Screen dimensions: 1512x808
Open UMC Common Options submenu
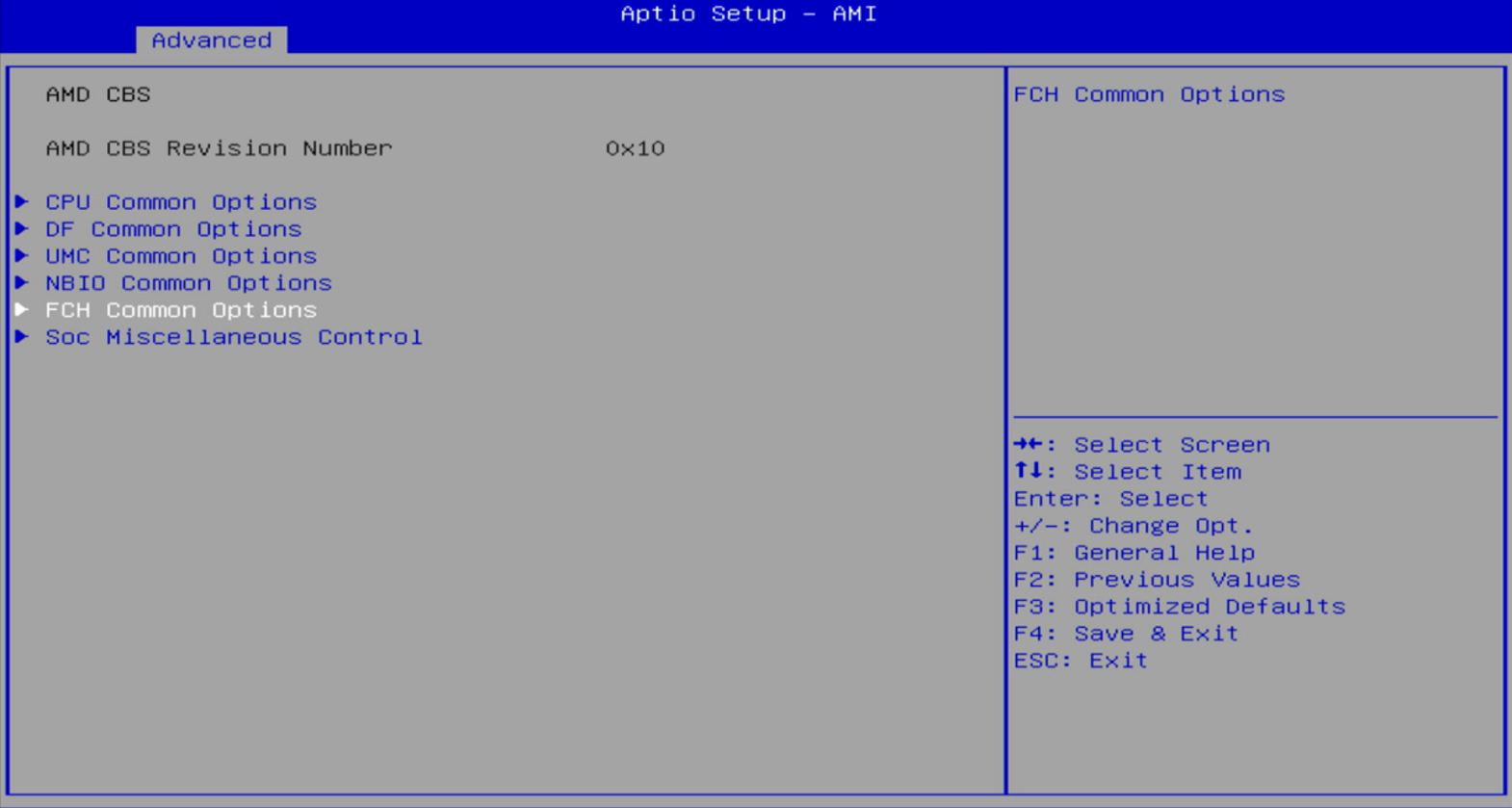click(181, 256)
